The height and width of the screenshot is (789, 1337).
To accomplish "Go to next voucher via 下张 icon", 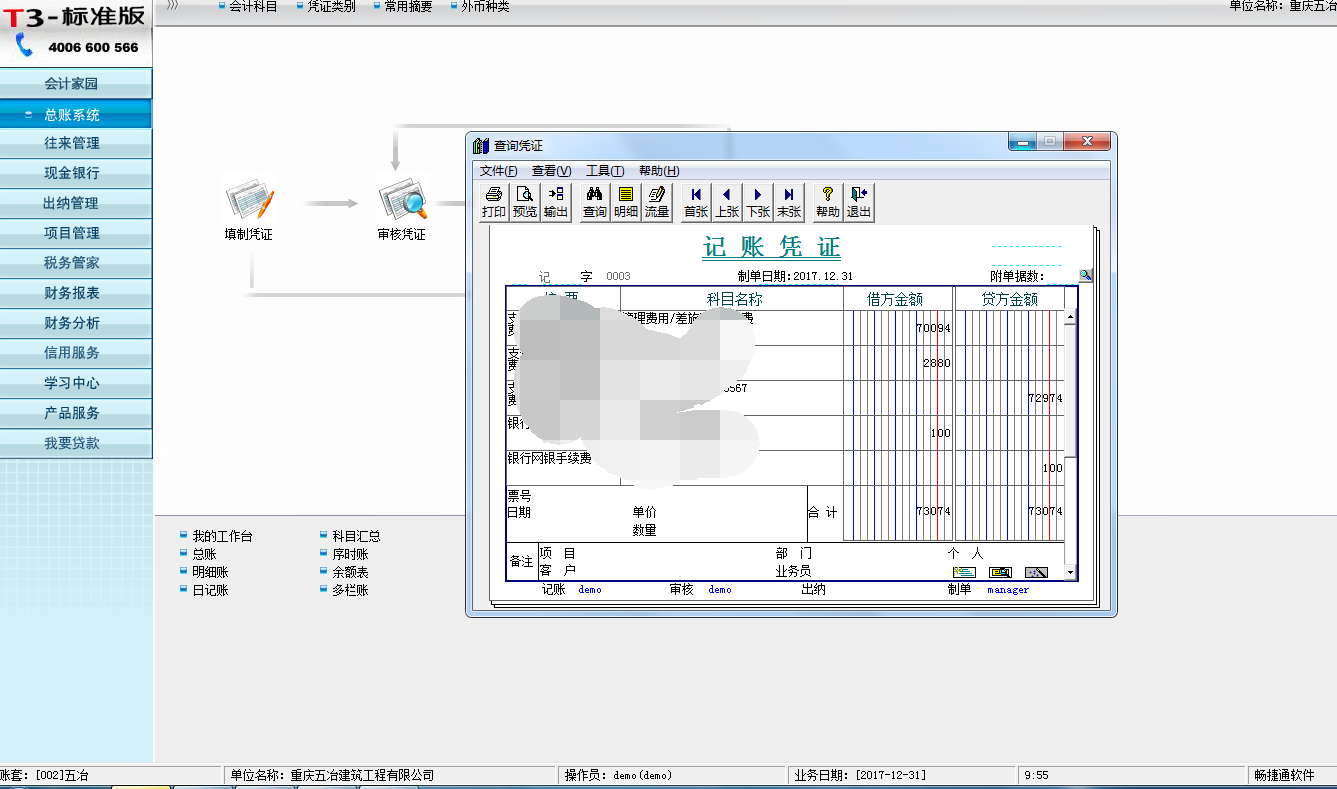I will click(757, 201).
